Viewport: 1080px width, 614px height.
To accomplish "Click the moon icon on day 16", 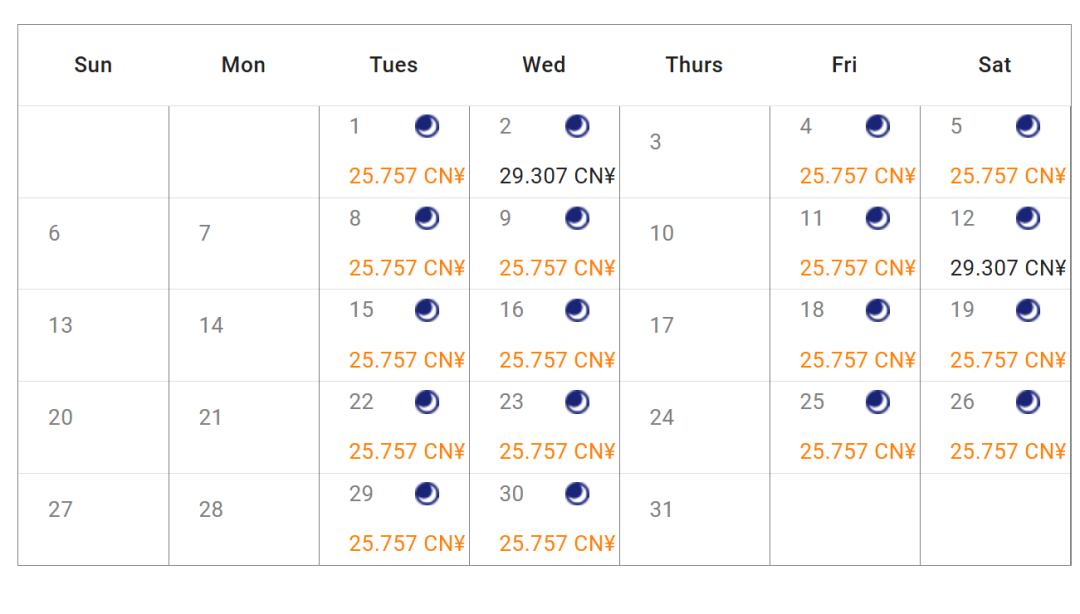I will point(577,310).
